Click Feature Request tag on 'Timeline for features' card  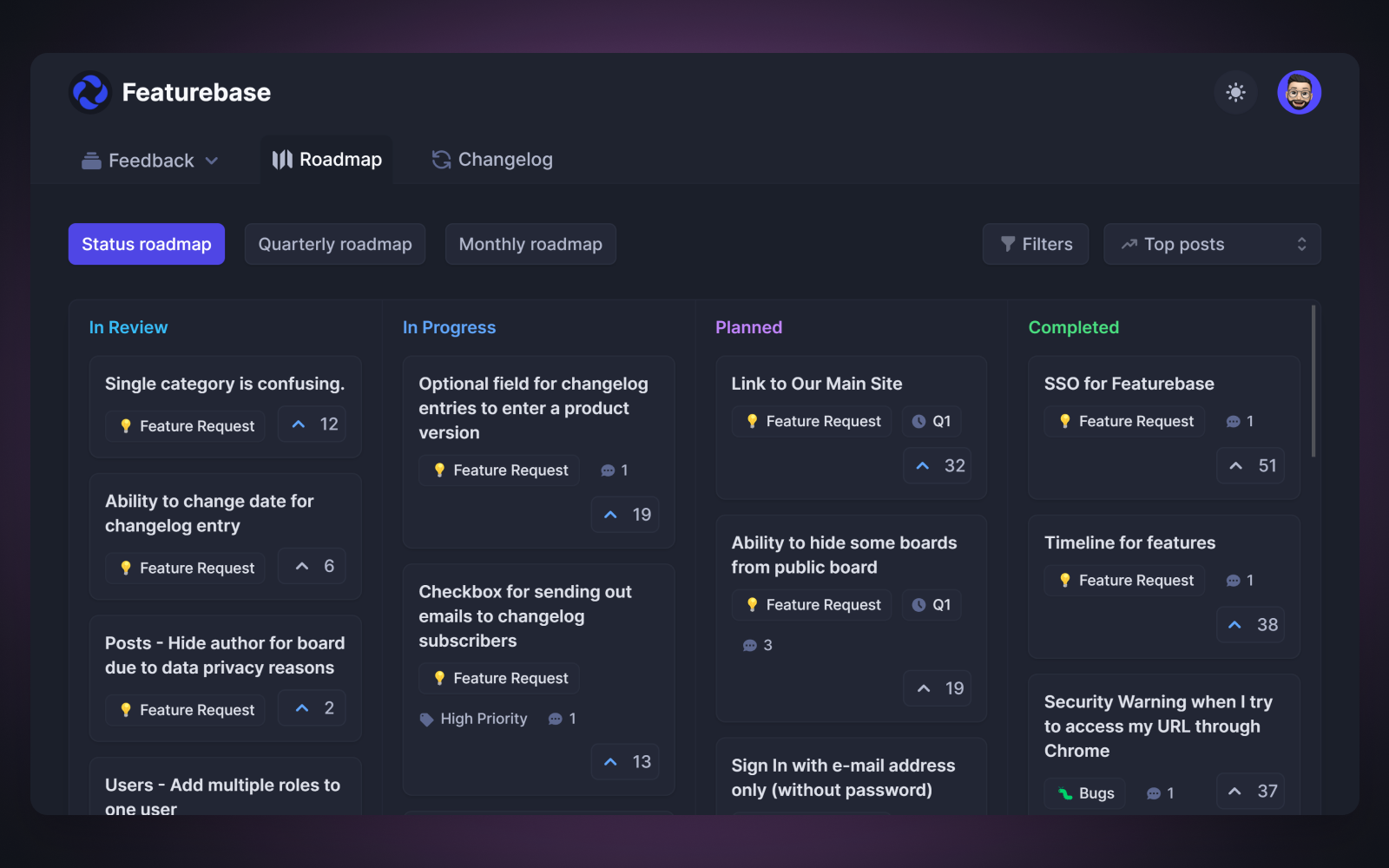(1125, 580)
